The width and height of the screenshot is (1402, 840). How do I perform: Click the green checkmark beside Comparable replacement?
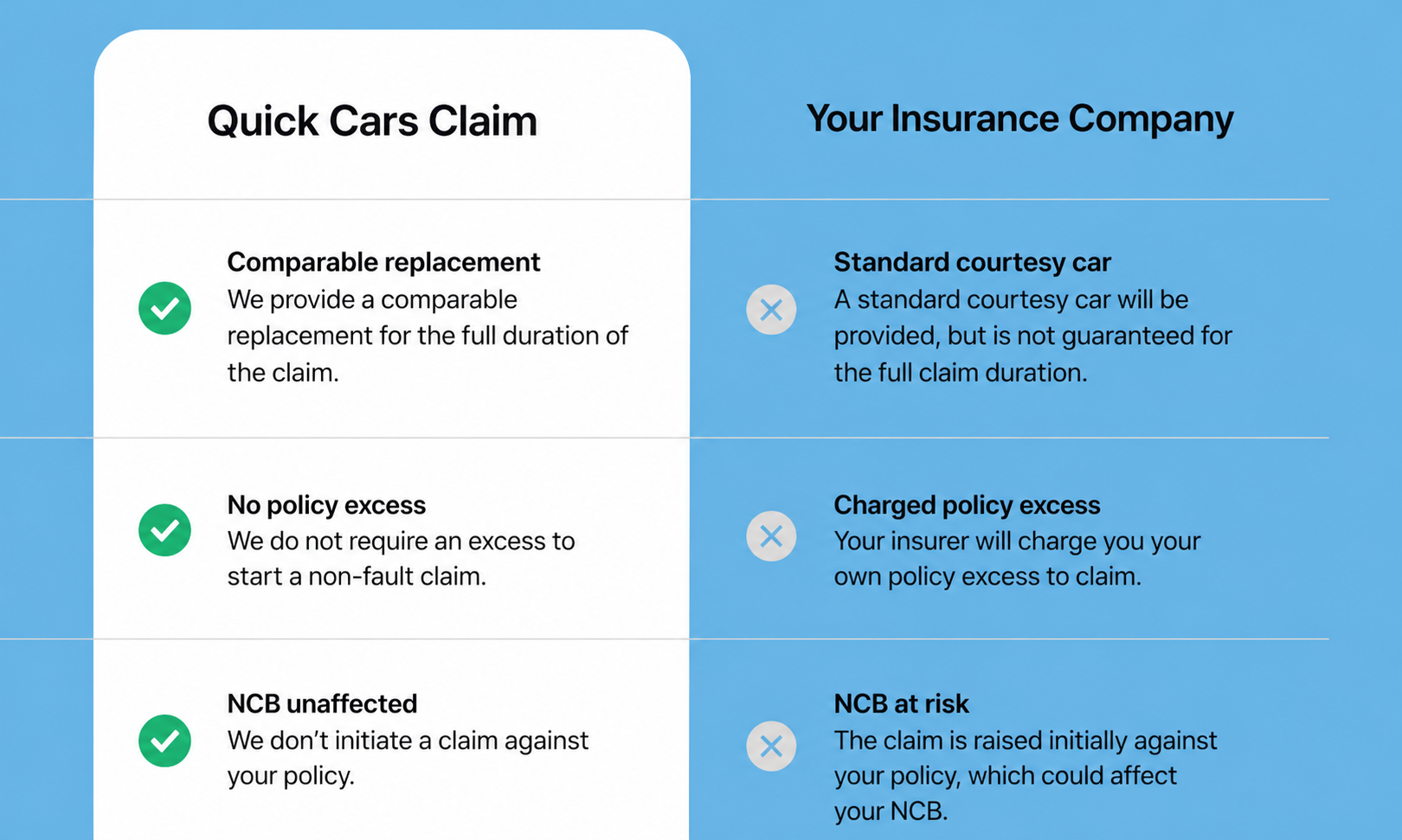click(x=164, y=308)
